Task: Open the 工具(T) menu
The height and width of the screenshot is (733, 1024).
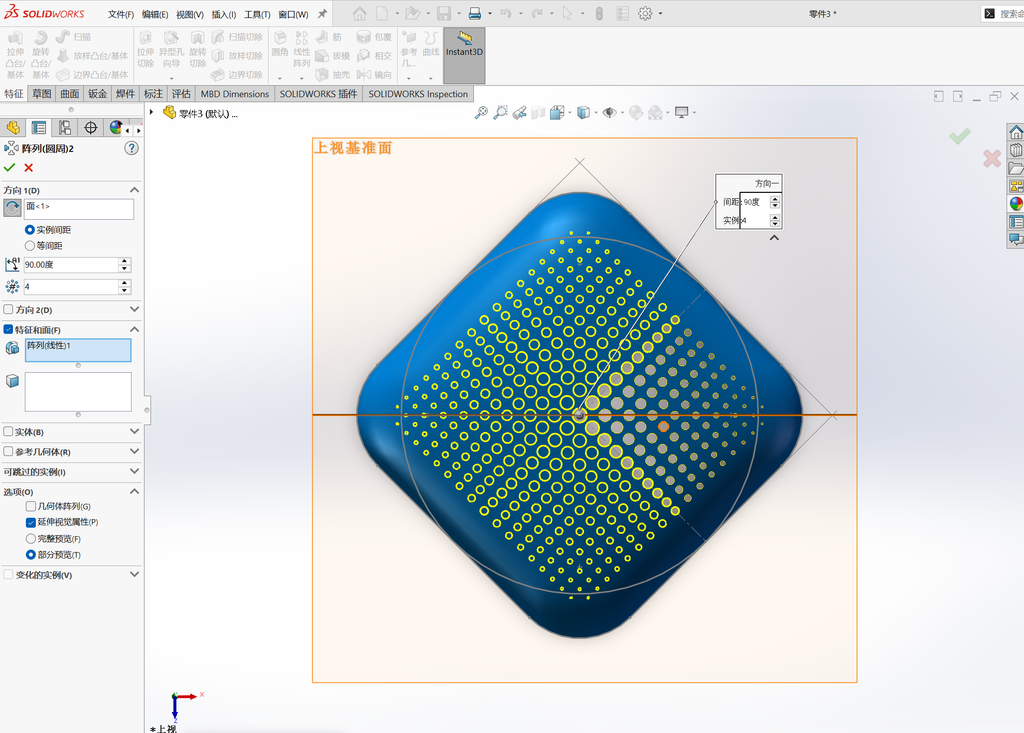Action: 257,14
